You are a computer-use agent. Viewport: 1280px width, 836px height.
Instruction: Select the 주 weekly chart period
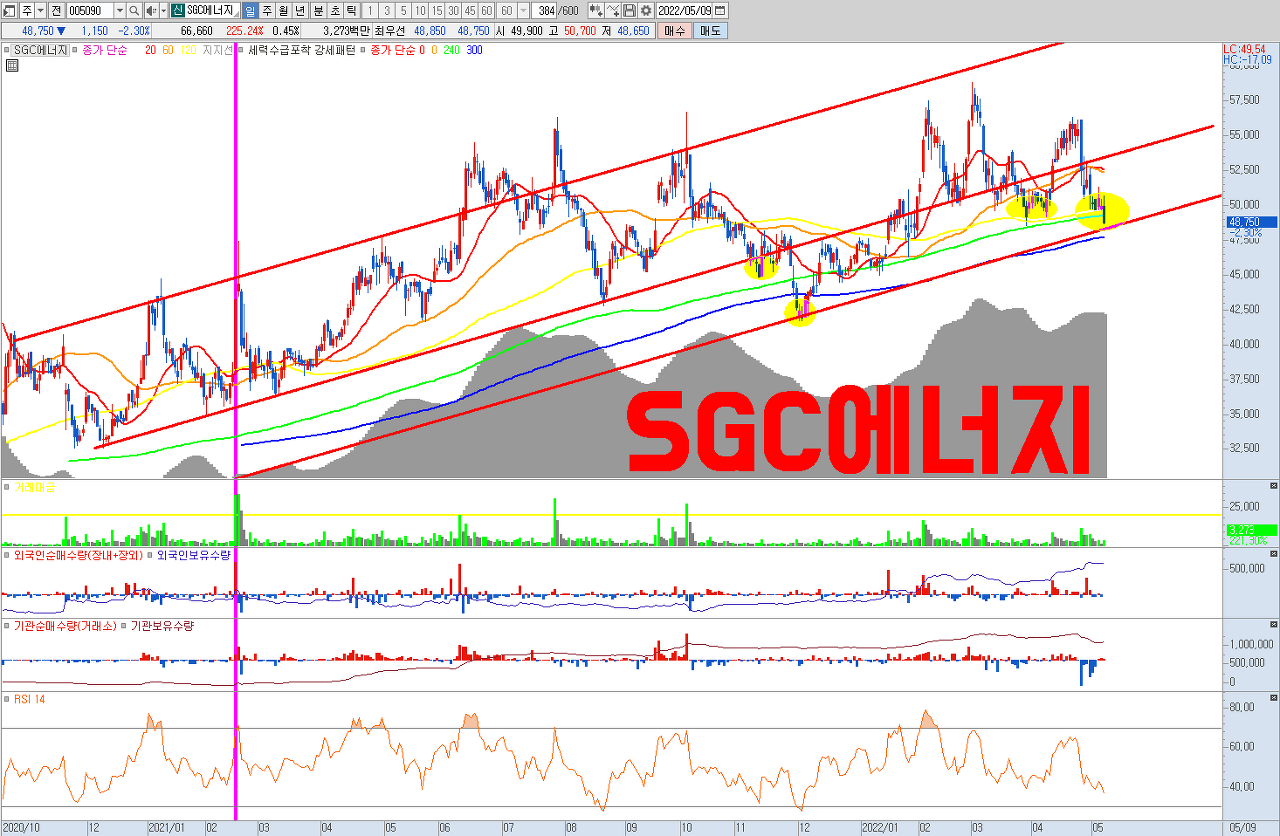pos(267,10)
